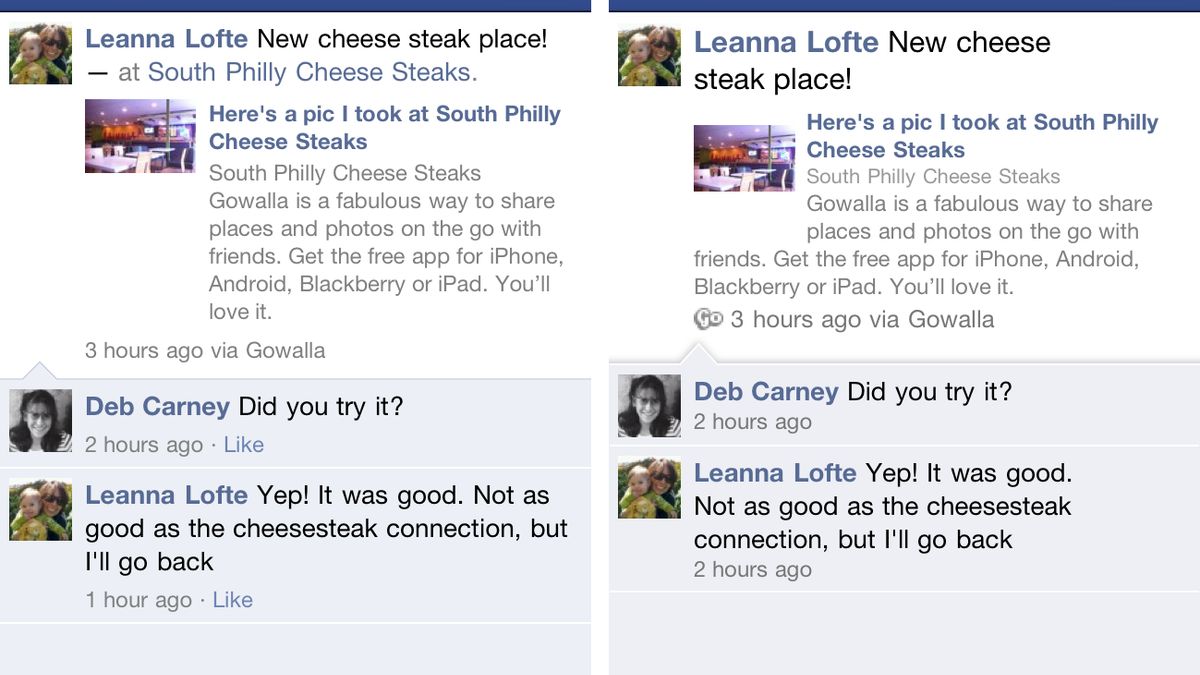This screenshot has width=1200, height=675.
Task: Open the cheese steak photo thumbnail in right panel
Action: tap(744, 158)
